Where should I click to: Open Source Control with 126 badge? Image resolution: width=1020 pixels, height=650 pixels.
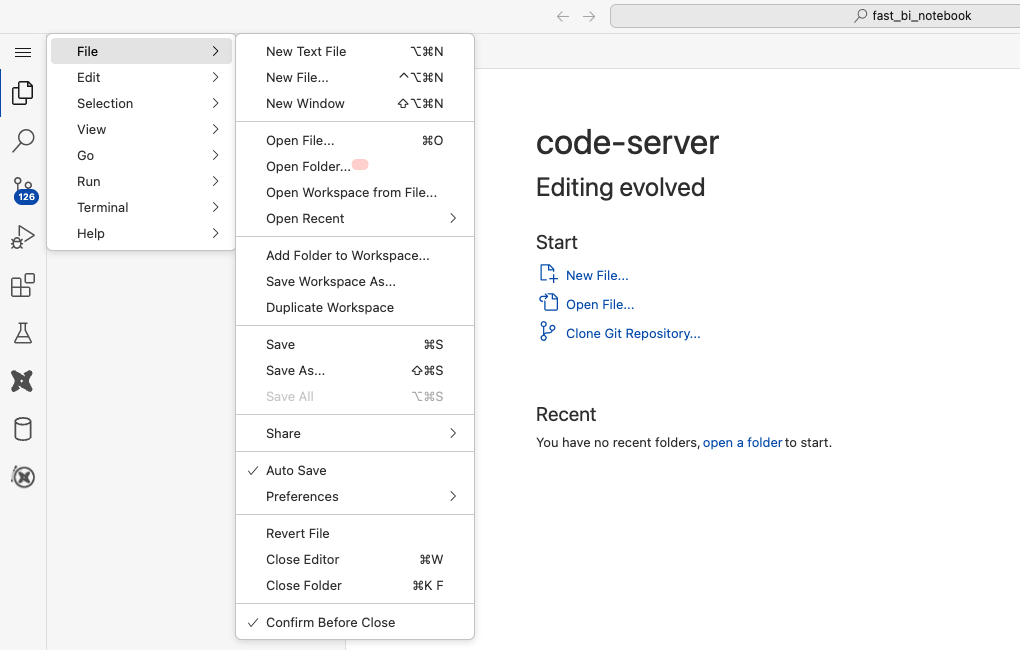(25, 191)
